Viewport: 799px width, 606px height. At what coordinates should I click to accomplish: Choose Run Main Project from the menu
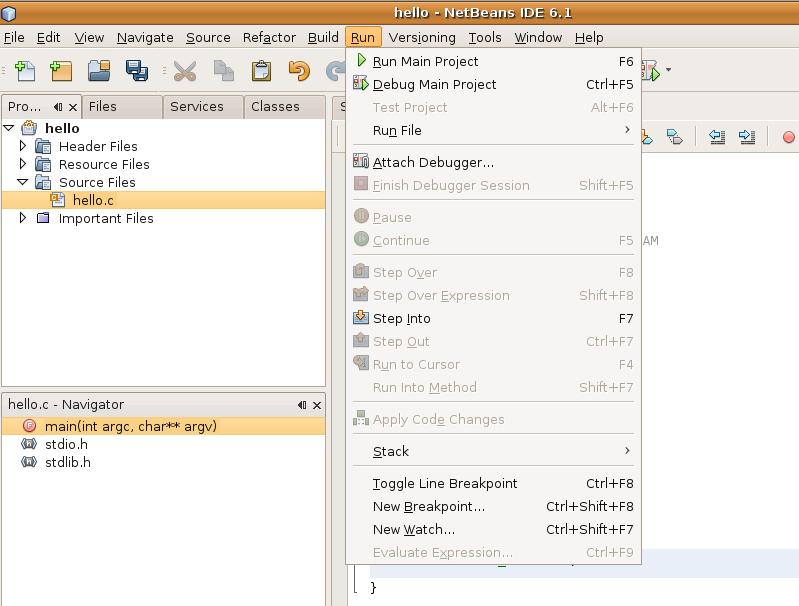(x=493, y=61)
